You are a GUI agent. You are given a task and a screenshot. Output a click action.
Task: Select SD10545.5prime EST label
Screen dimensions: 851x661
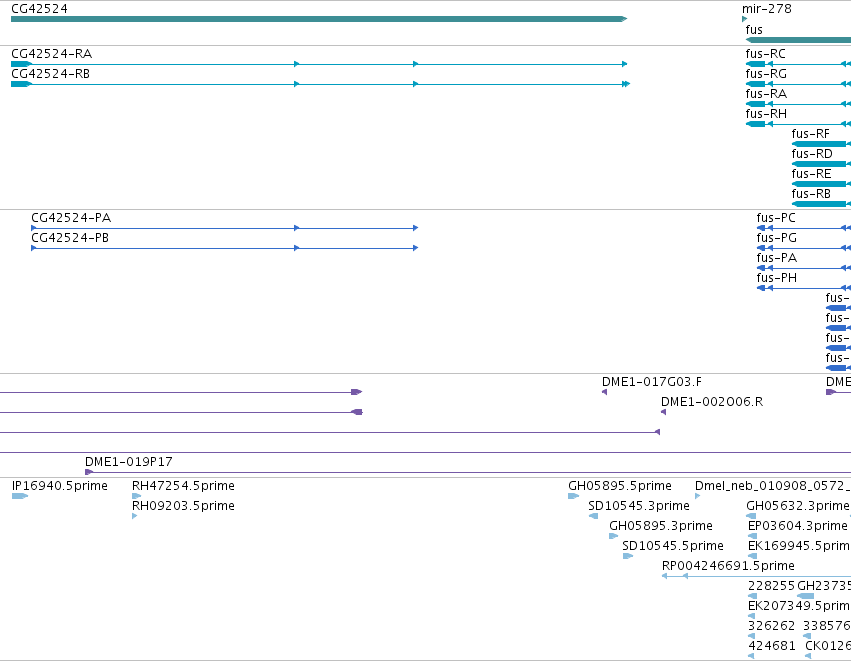672,546
